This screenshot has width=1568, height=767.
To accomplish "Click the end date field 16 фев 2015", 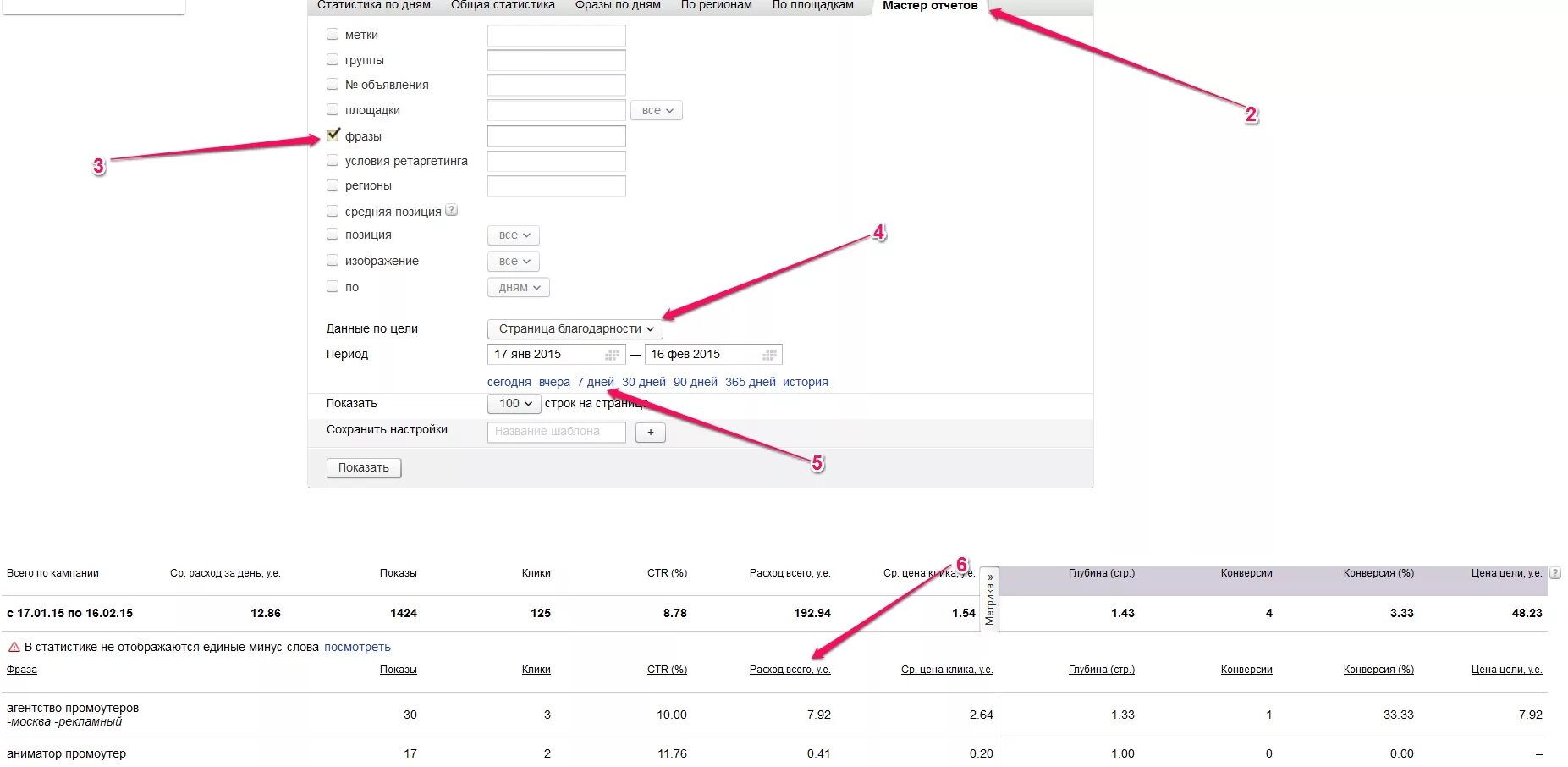I will (x=713, y=355).
